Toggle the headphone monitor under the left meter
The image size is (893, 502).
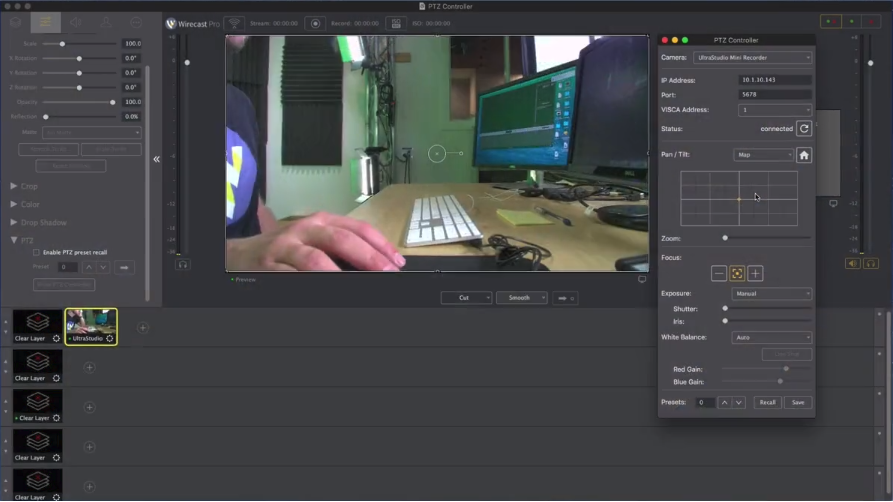click(x=183, y=264)
